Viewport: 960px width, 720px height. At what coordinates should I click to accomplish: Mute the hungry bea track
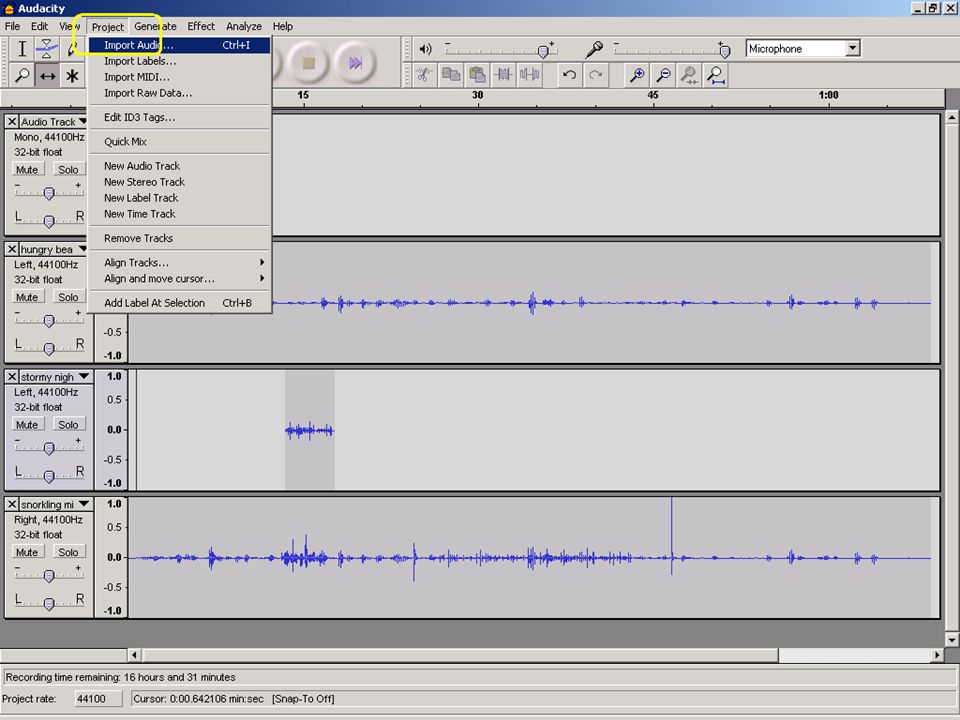click(x=27, y=297)
